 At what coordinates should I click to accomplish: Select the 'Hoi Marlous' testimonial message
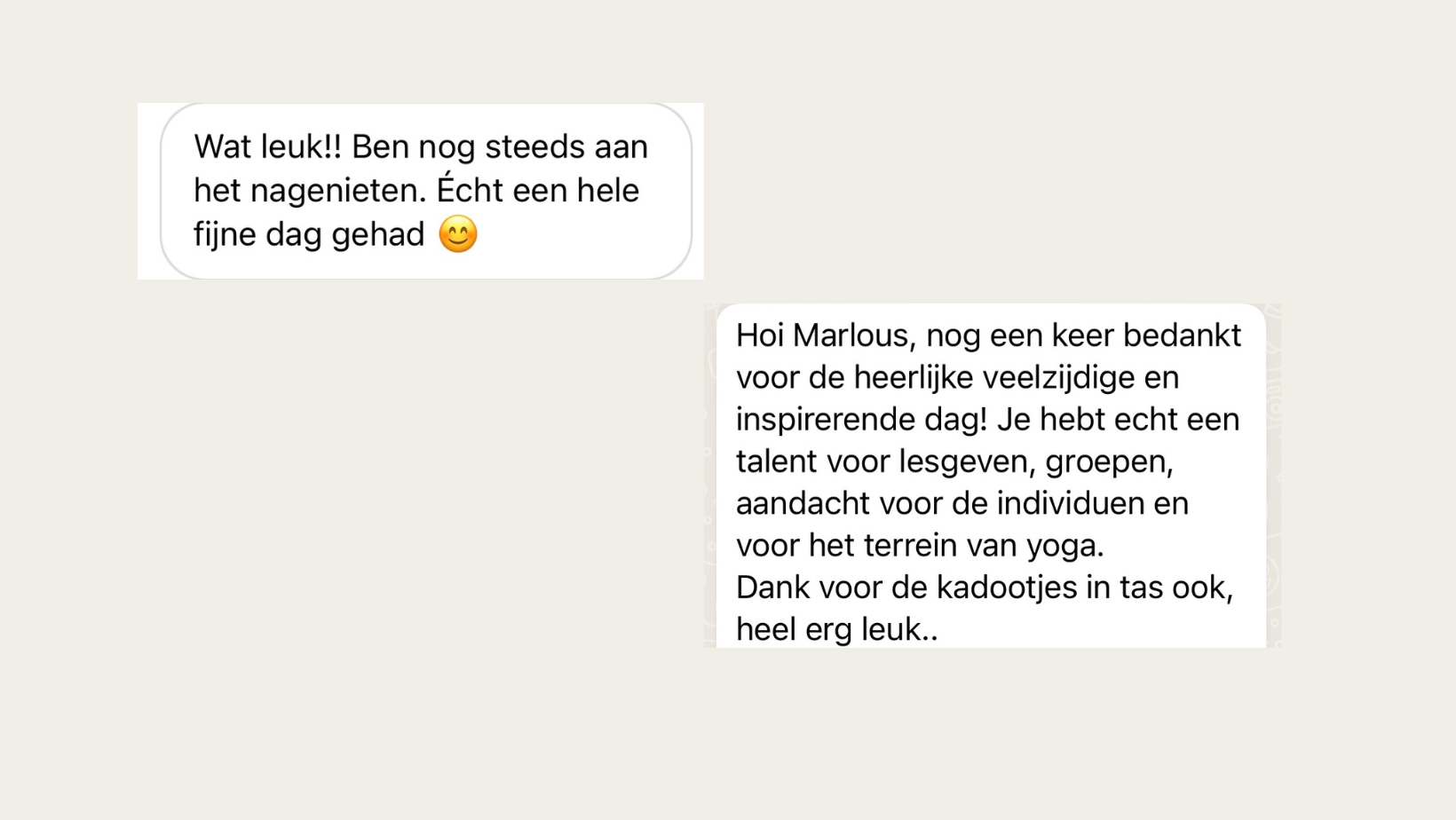[991, 477]
